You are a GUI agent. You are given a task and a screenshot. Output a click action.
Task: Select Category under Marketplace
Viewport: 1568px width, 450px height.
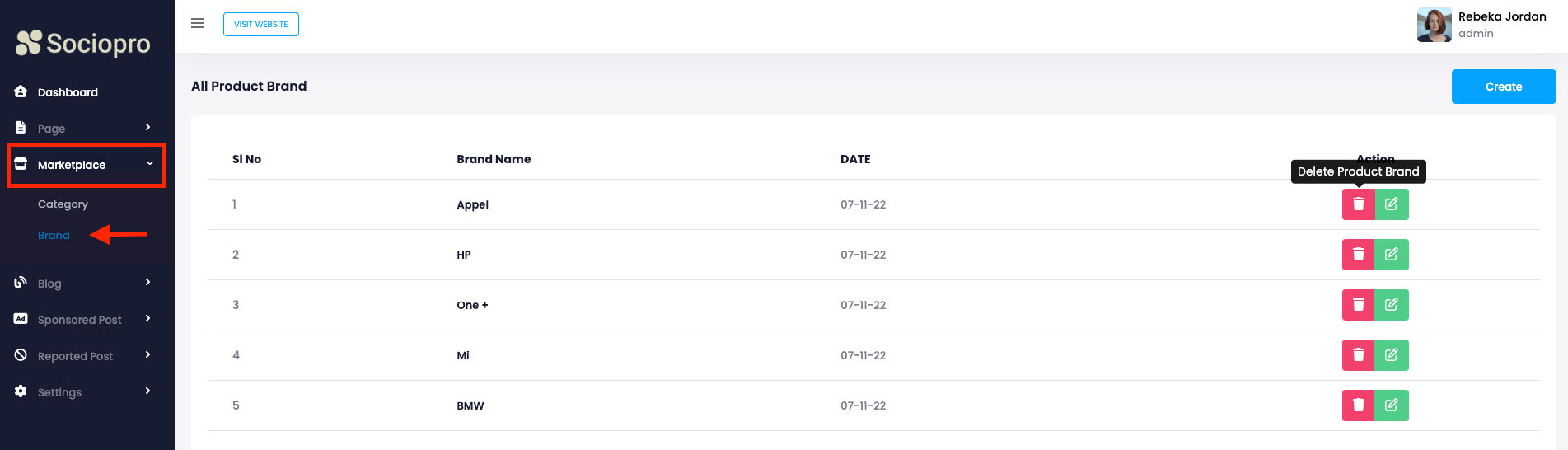[63, 204]
